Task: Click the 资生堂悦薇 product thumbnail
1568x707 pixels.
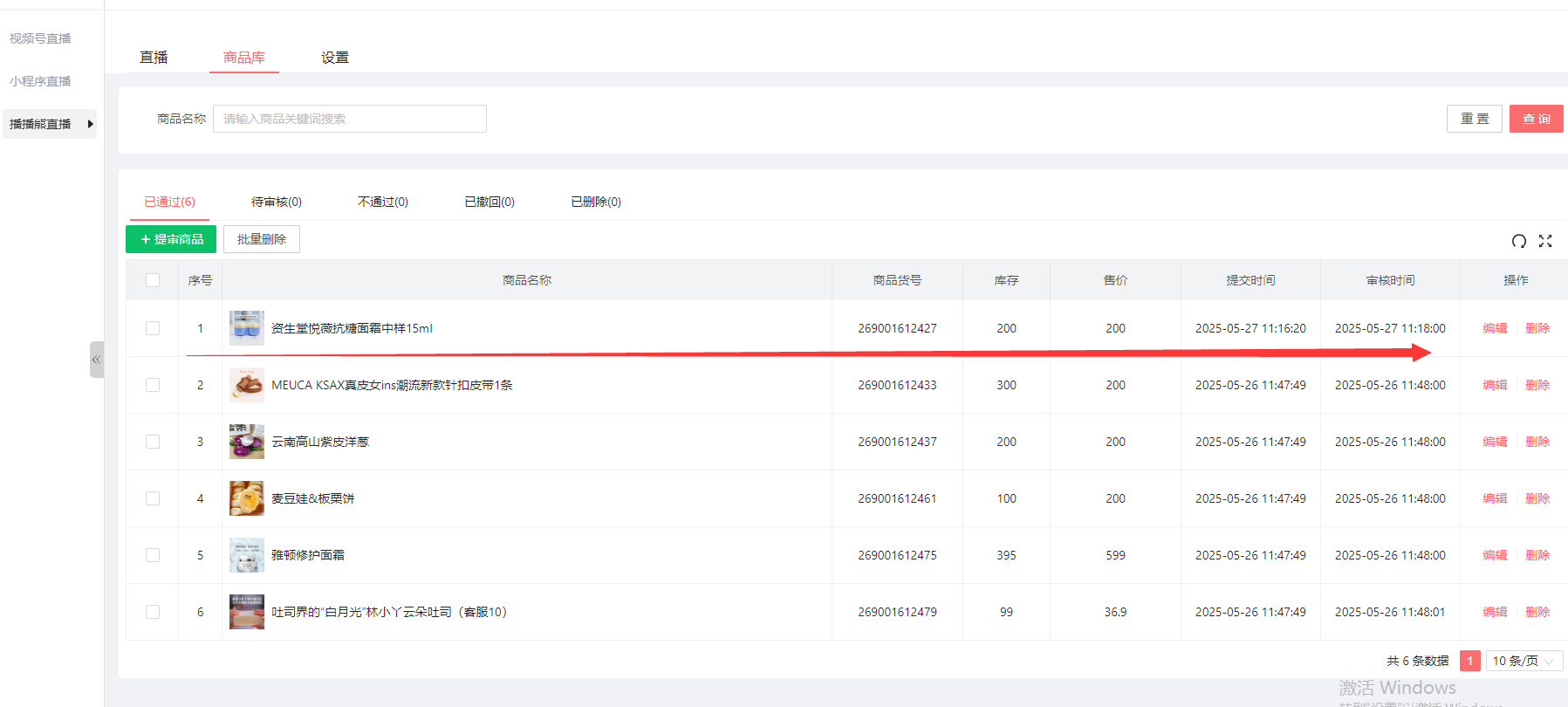Action: coord(247,328)
